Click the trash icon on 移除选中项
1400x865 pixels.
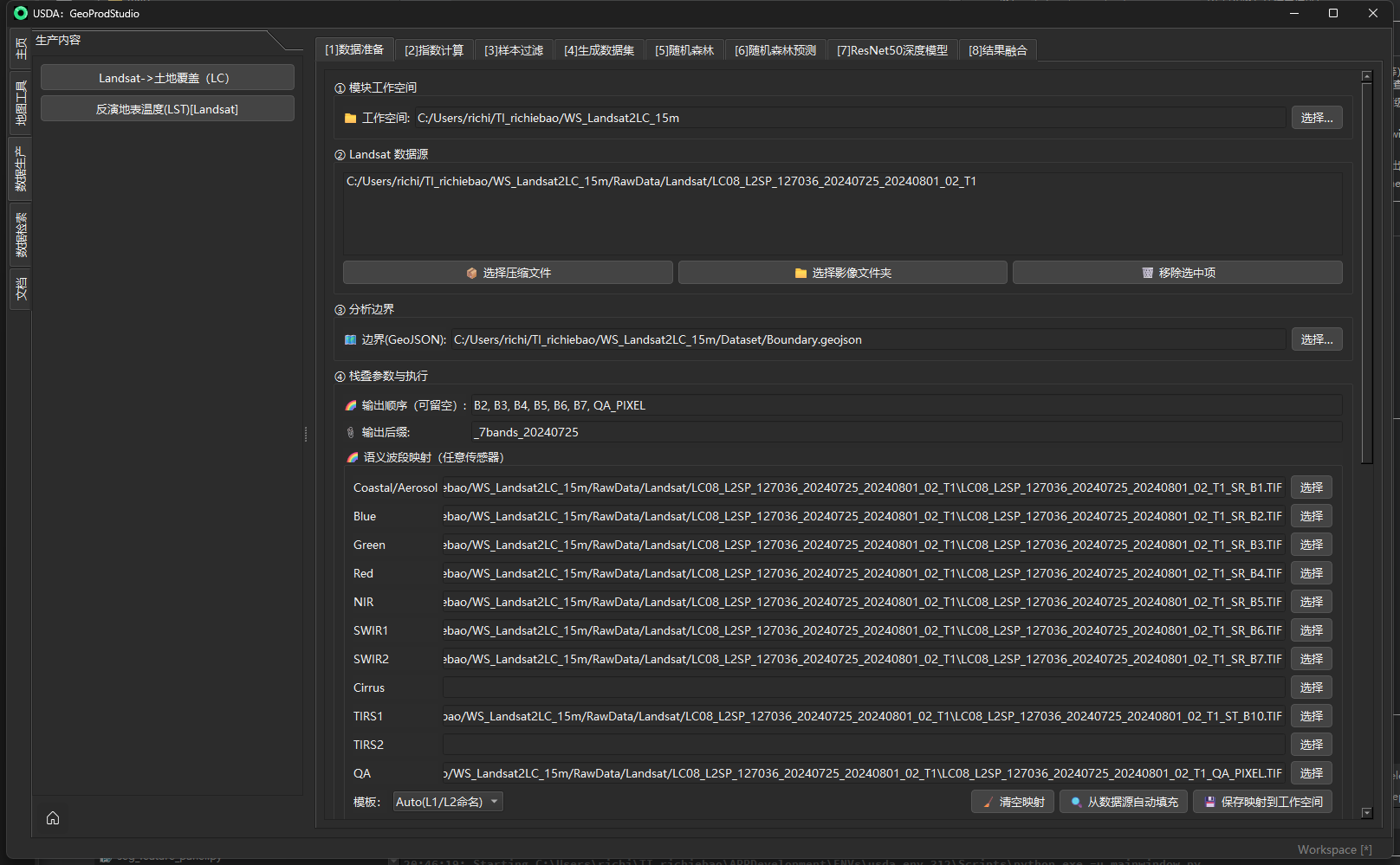point(1147,273)
